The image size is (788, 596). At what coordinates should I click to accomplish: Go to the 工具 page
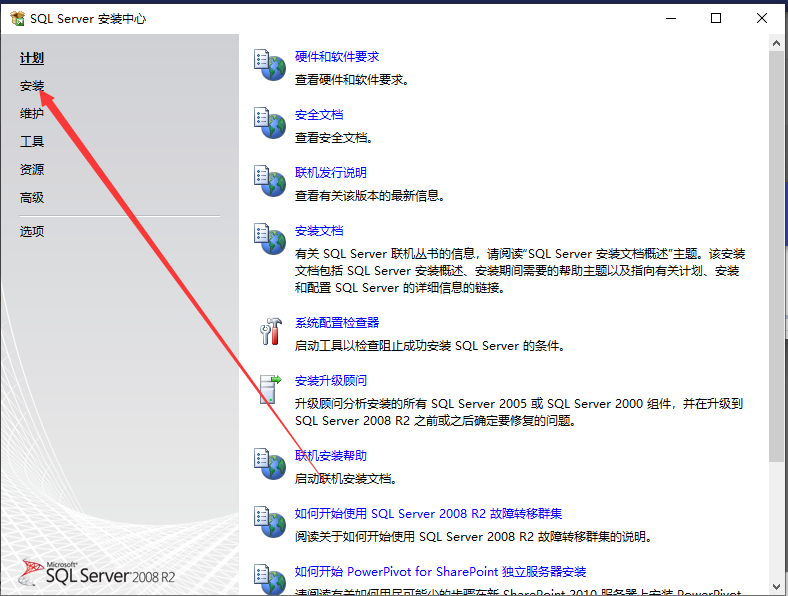click(x=32, y=142)
